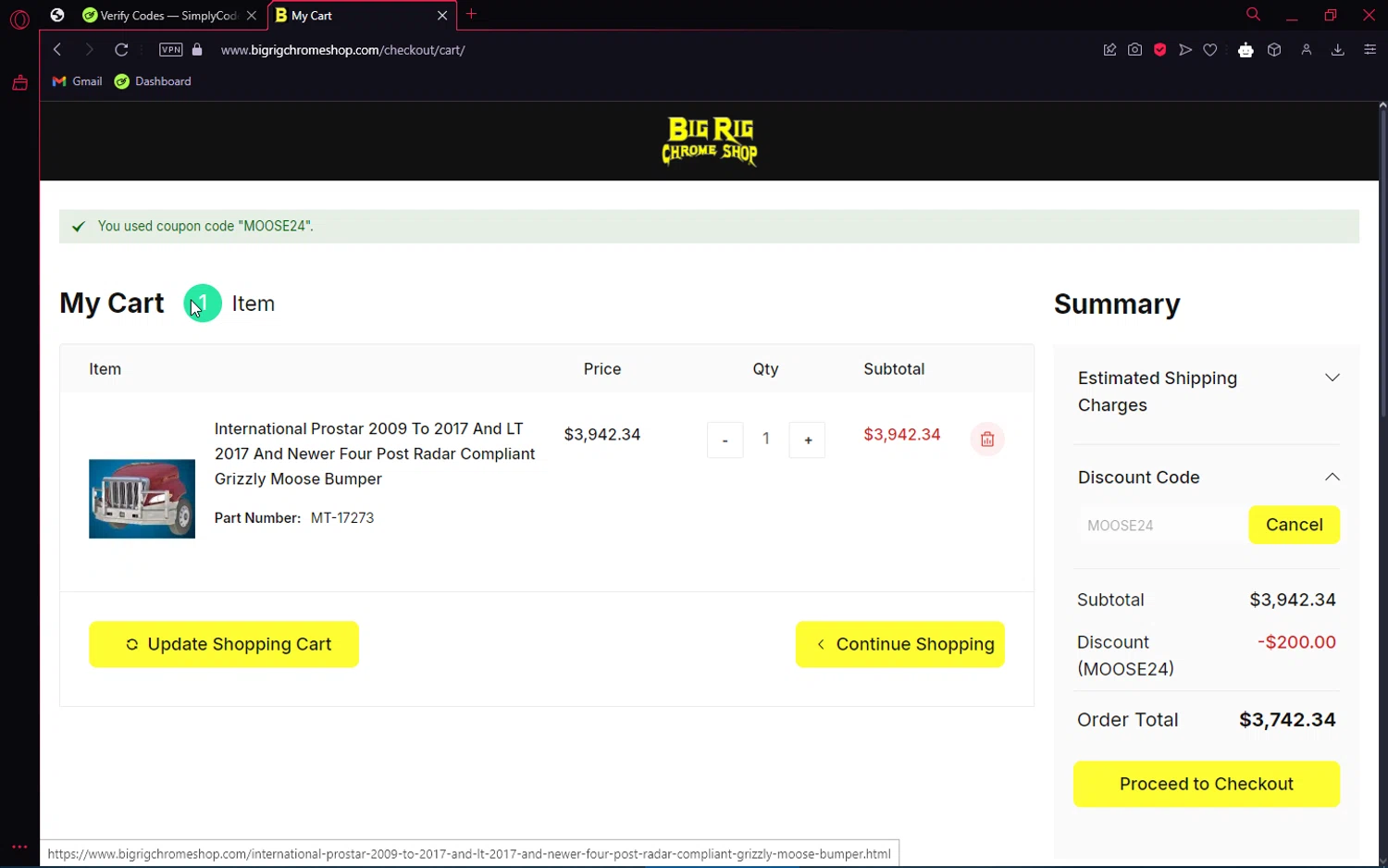Click the quantity field showing 1
The height and width of the screenshot is (868, 1388).
click(766, 440)
